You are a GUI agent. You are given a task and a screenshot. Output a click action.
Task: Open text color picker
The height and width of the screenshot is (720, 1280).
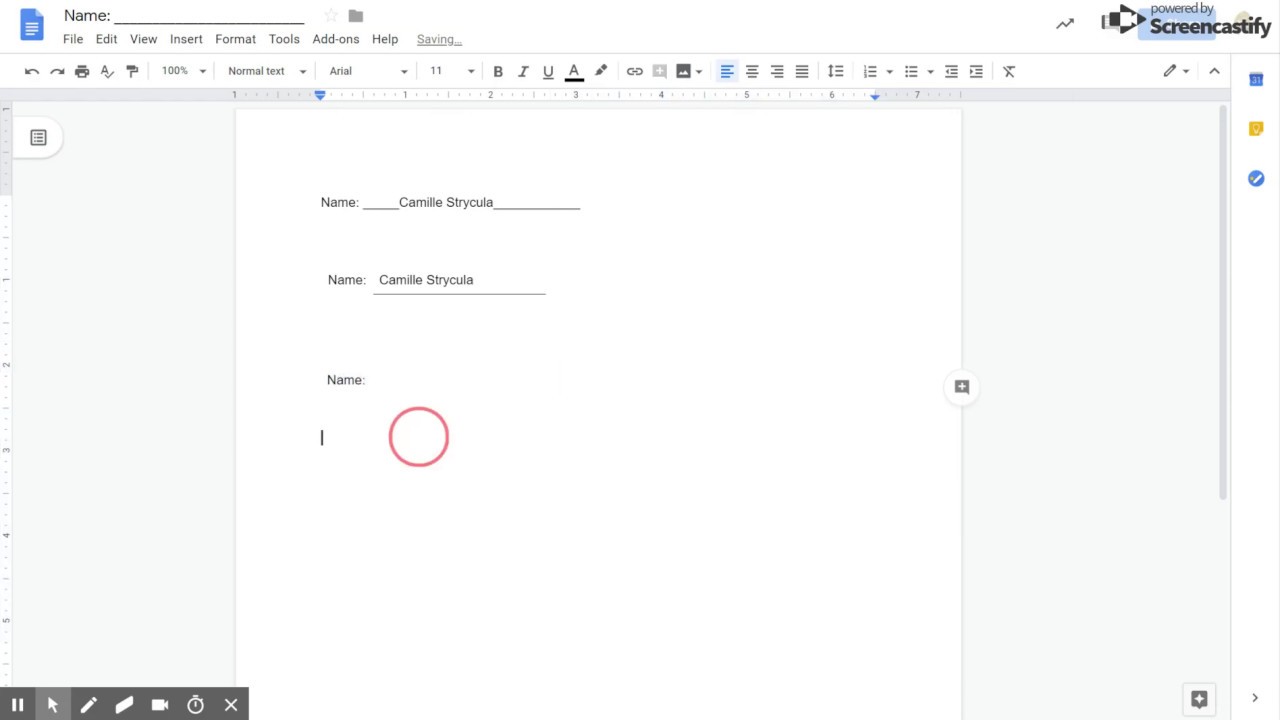tap(574, 71)
